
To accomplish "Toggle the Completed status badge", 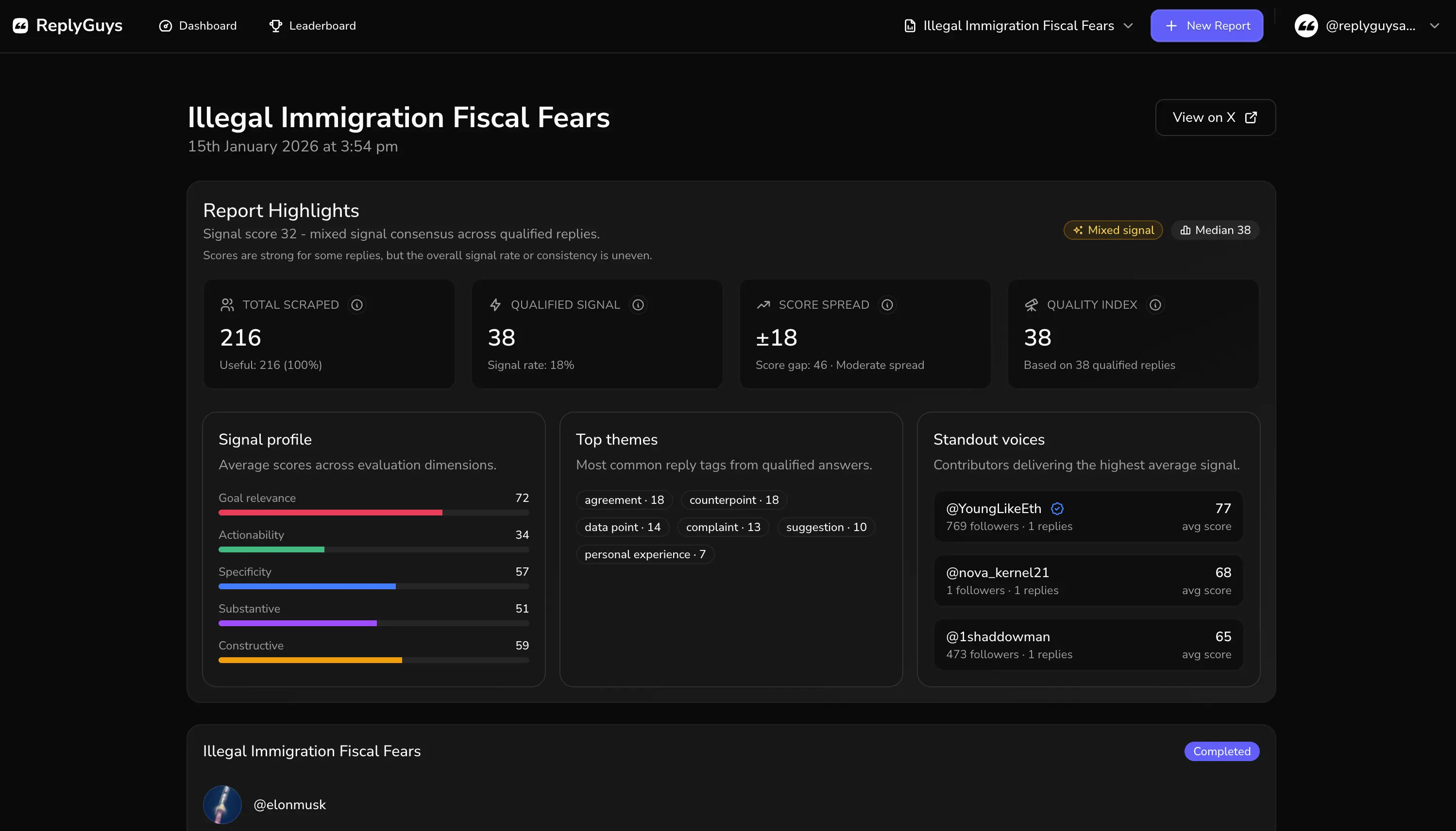I will pyautogui.click(x=1221, y=750).
